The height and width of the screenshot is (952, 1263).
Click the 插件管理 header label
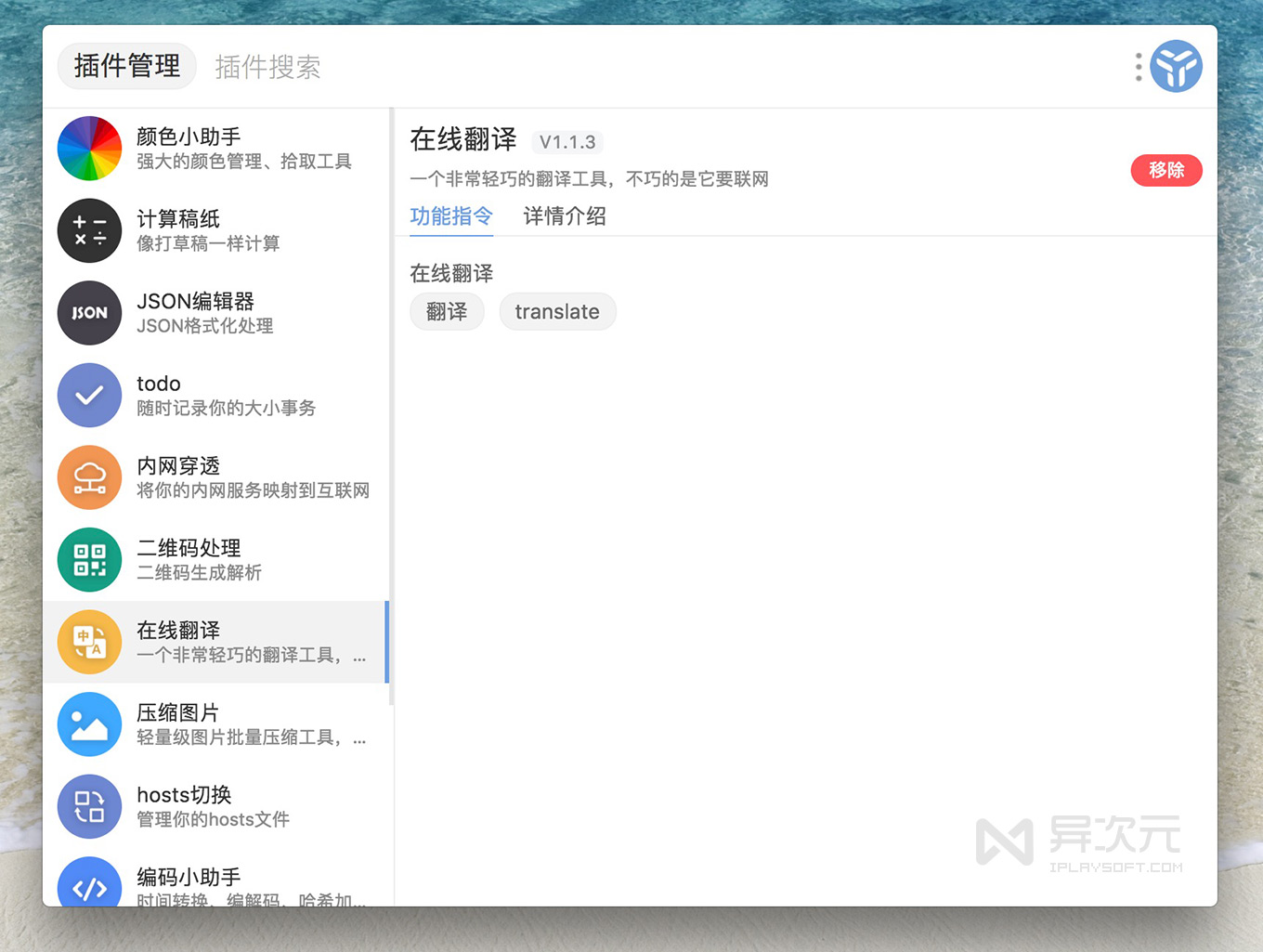coord(126,66)
